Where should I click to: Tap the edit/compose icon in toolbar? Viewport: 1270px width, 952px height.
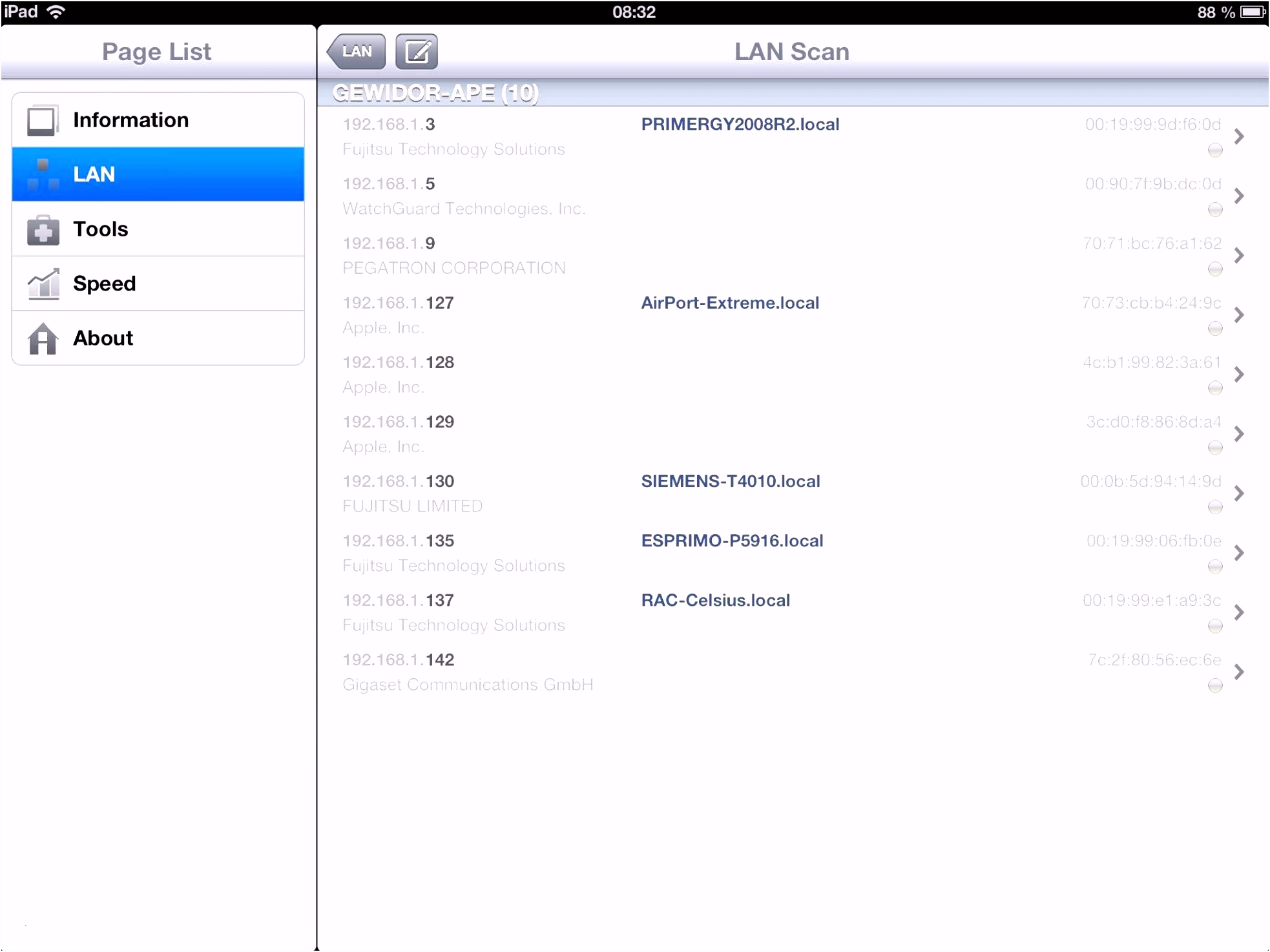(x=415, y=51)
